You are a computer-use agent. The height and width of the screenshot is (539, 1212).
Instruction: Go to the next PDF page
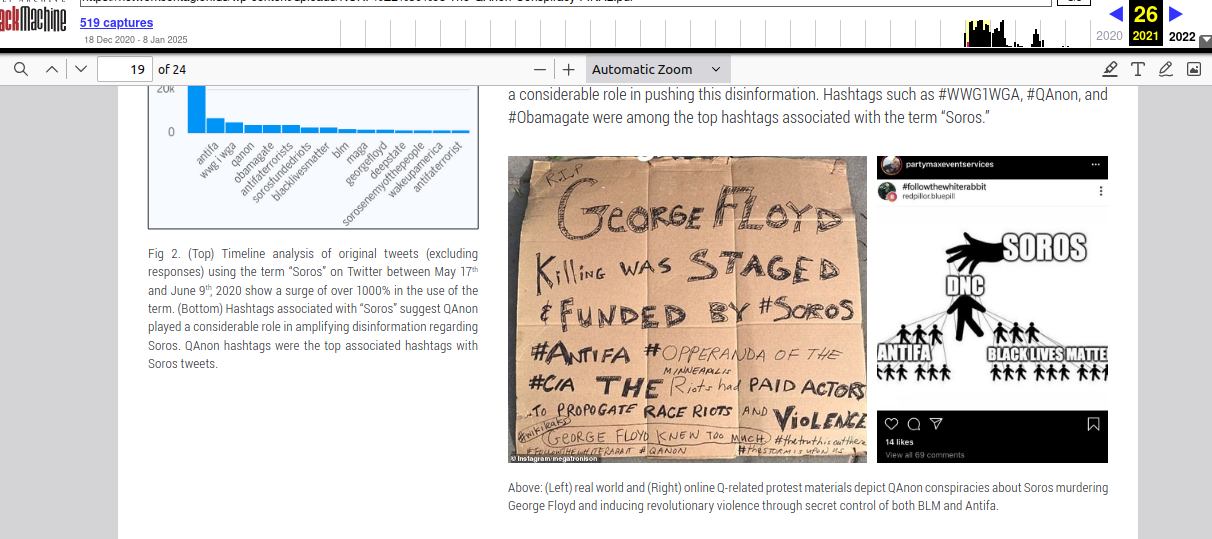pos(81,69)
